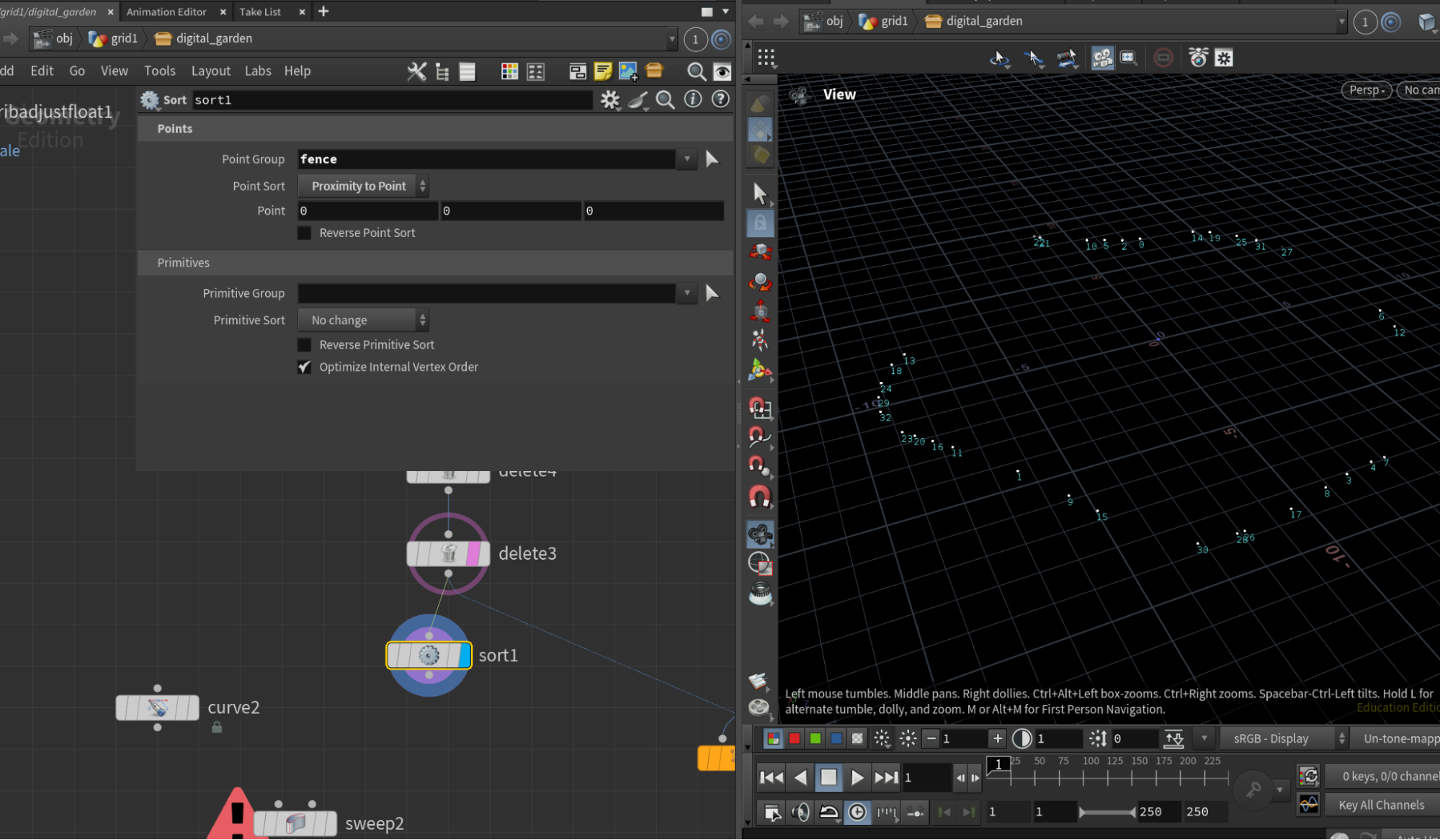Open the network editor wrench tools icon
1440x840 pixels.
pyautogui.click(x=416, y=71)
